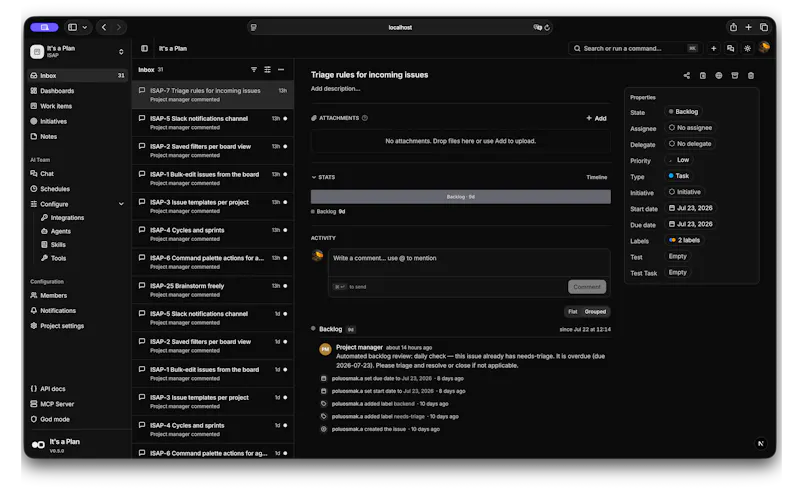Edit the Due date Jul 23, 2026
This screenshot has width=800, height=490.
(x=690, y=225)
